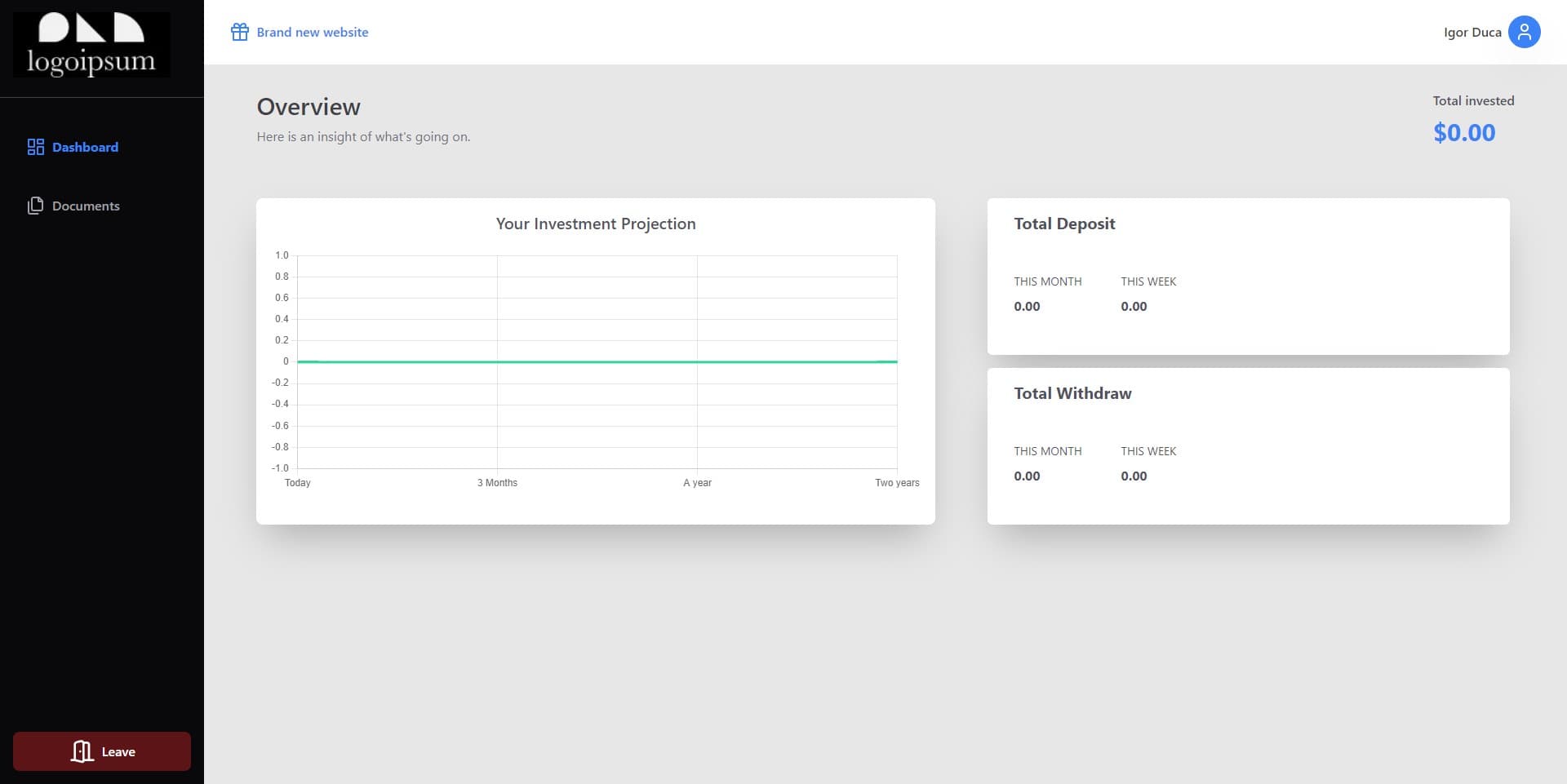Screen dimensions: 1567x784
Task: Click the $0.00 total invested amount
Action: tap(1464, 132)
